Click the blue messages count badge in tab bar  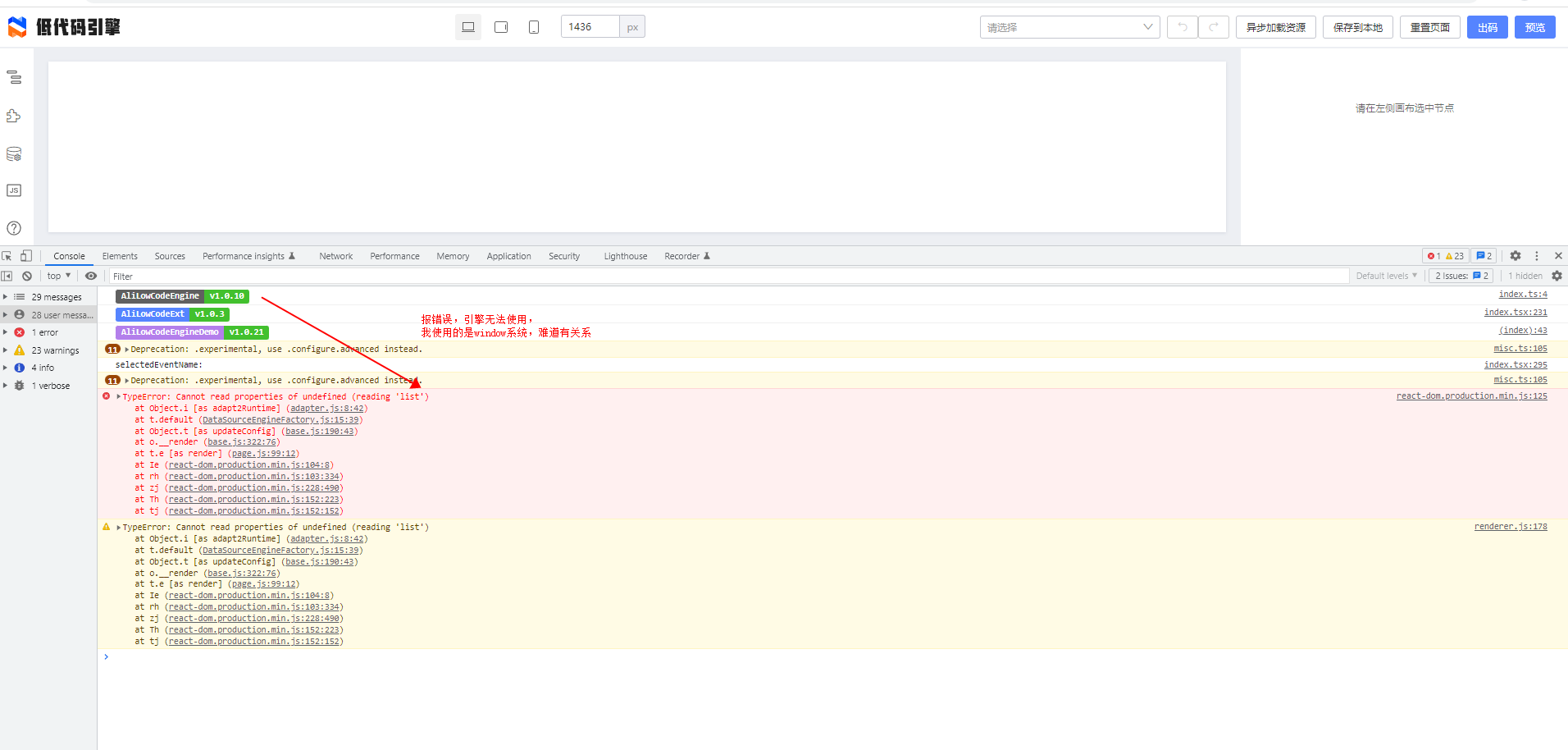pyautogui.click(x=1484, y=256)
